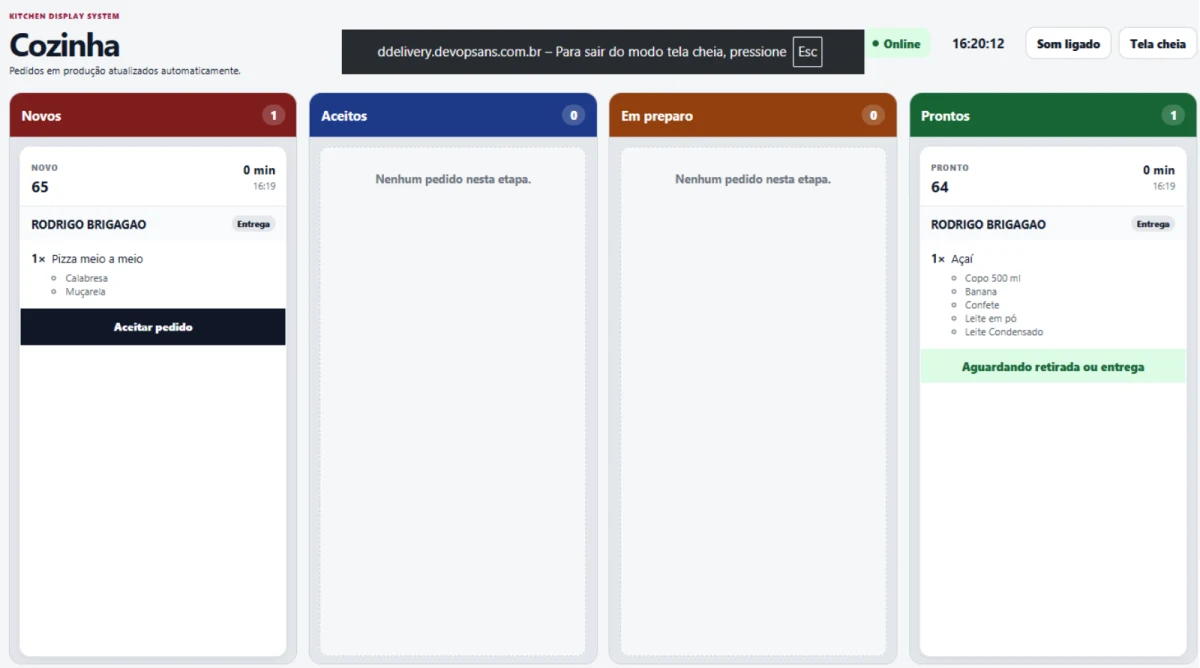1200x668 pixels.
Task: Click the Novos count badge
Action: 273,116
